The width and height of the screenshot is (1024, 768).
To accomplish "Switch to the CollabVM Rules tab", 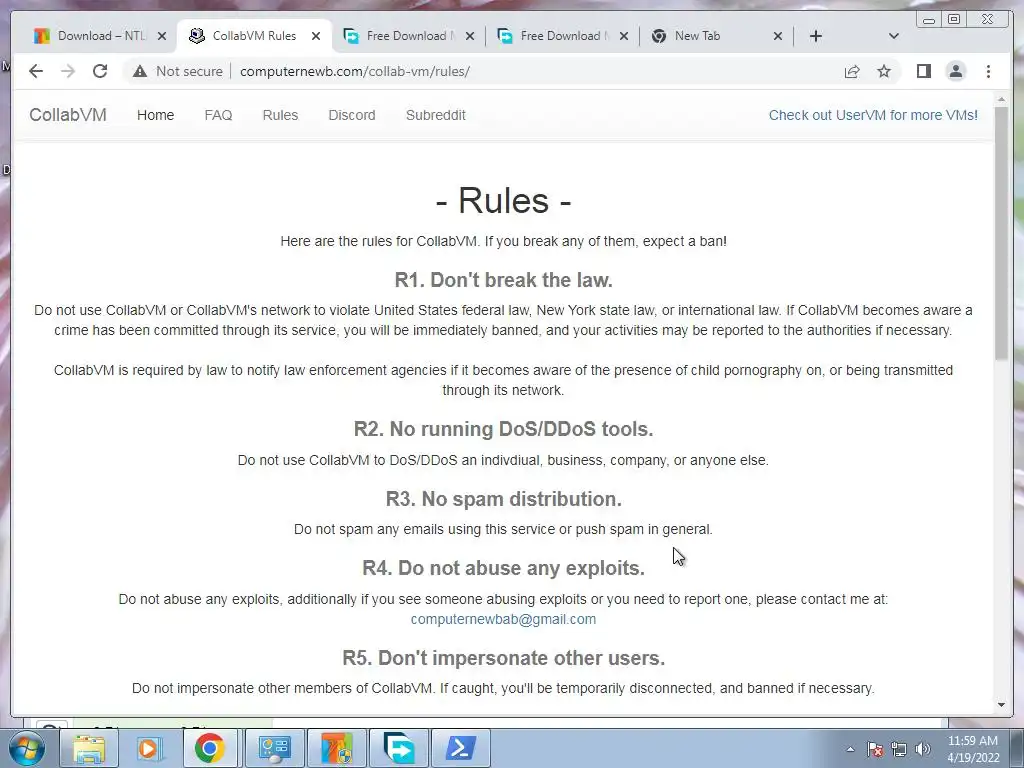I will (255, 36).
